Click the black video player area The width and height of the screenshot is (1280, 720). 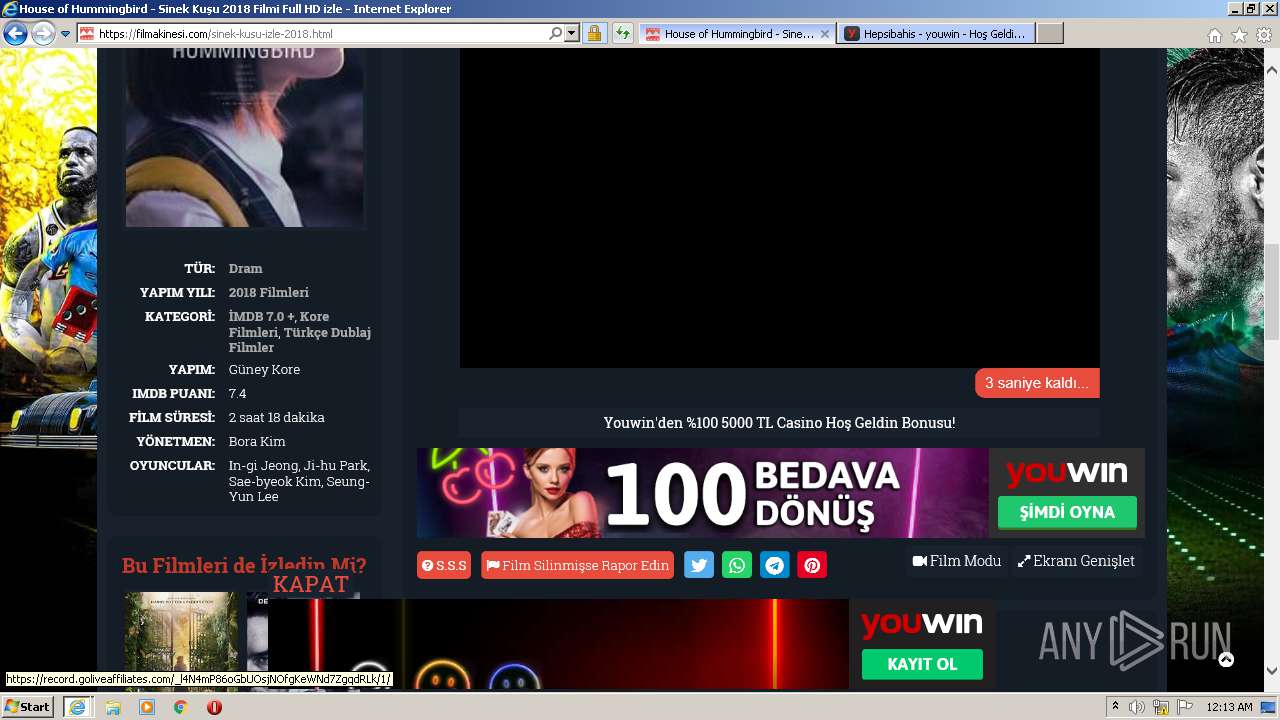tap(779, 208)
